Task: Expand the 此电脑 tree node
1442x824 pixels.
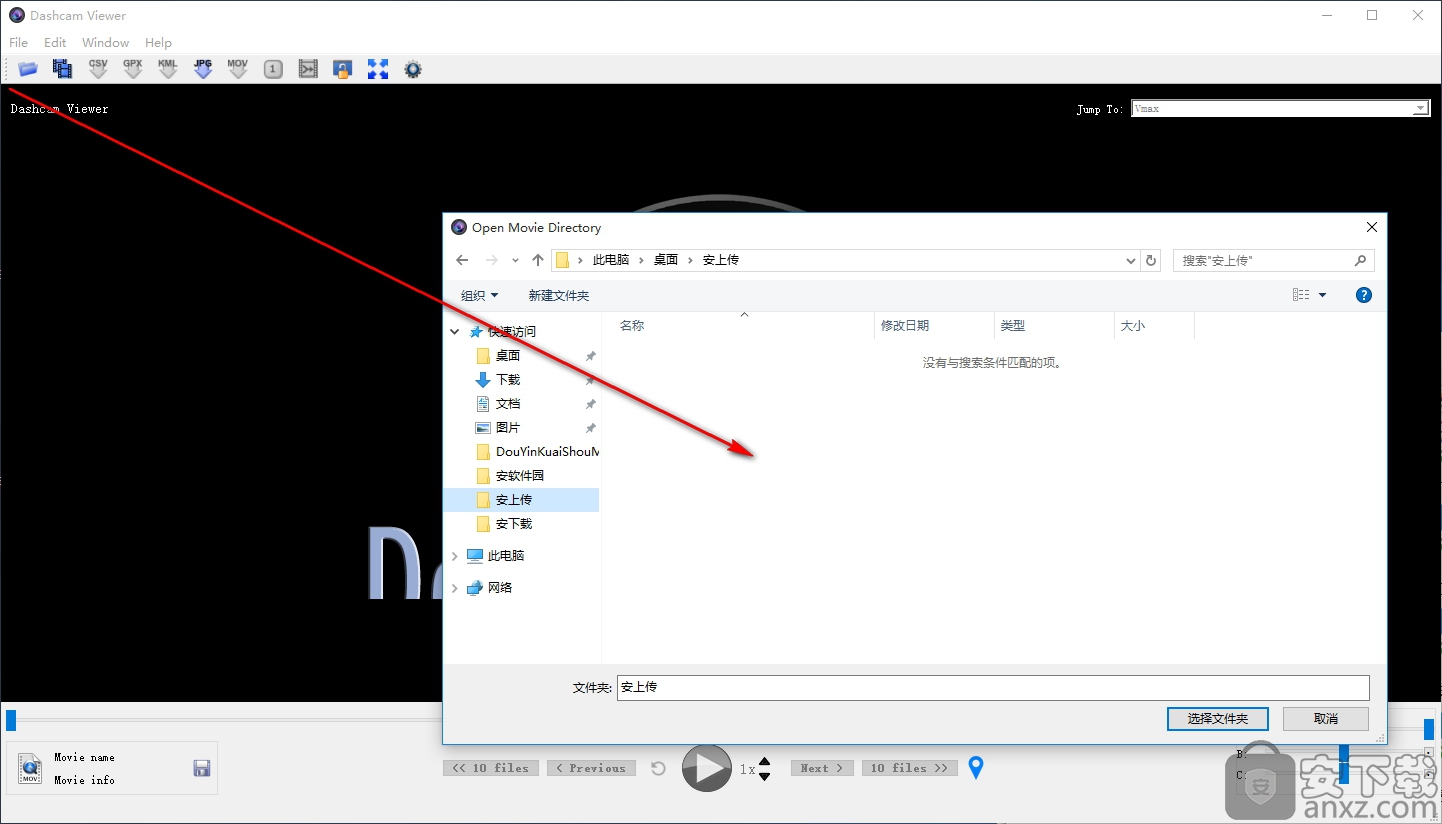Action: (x=455, y=556)
